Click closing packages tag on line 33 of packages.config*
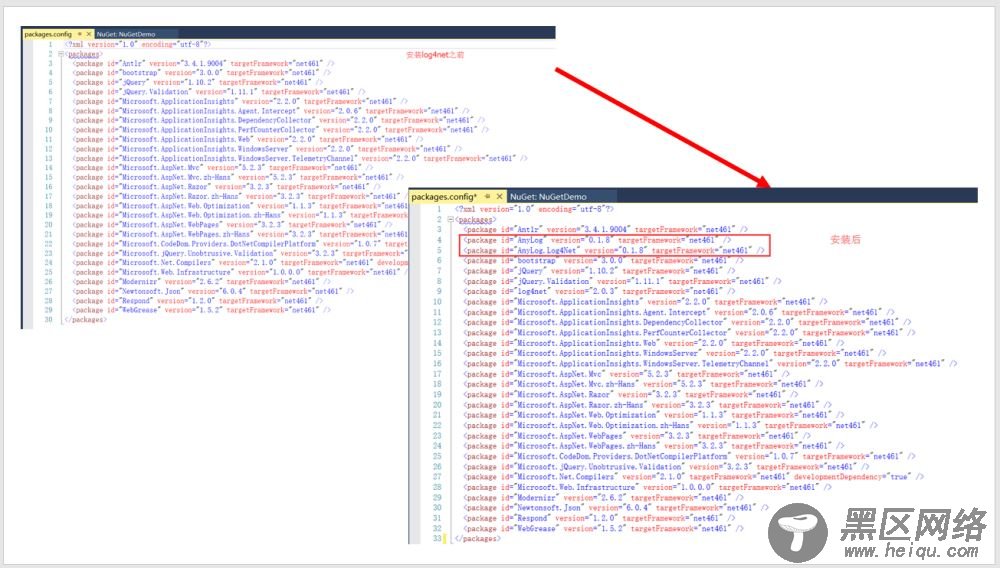The width and height of the screenshot is (1000, 568). (477, 539)
